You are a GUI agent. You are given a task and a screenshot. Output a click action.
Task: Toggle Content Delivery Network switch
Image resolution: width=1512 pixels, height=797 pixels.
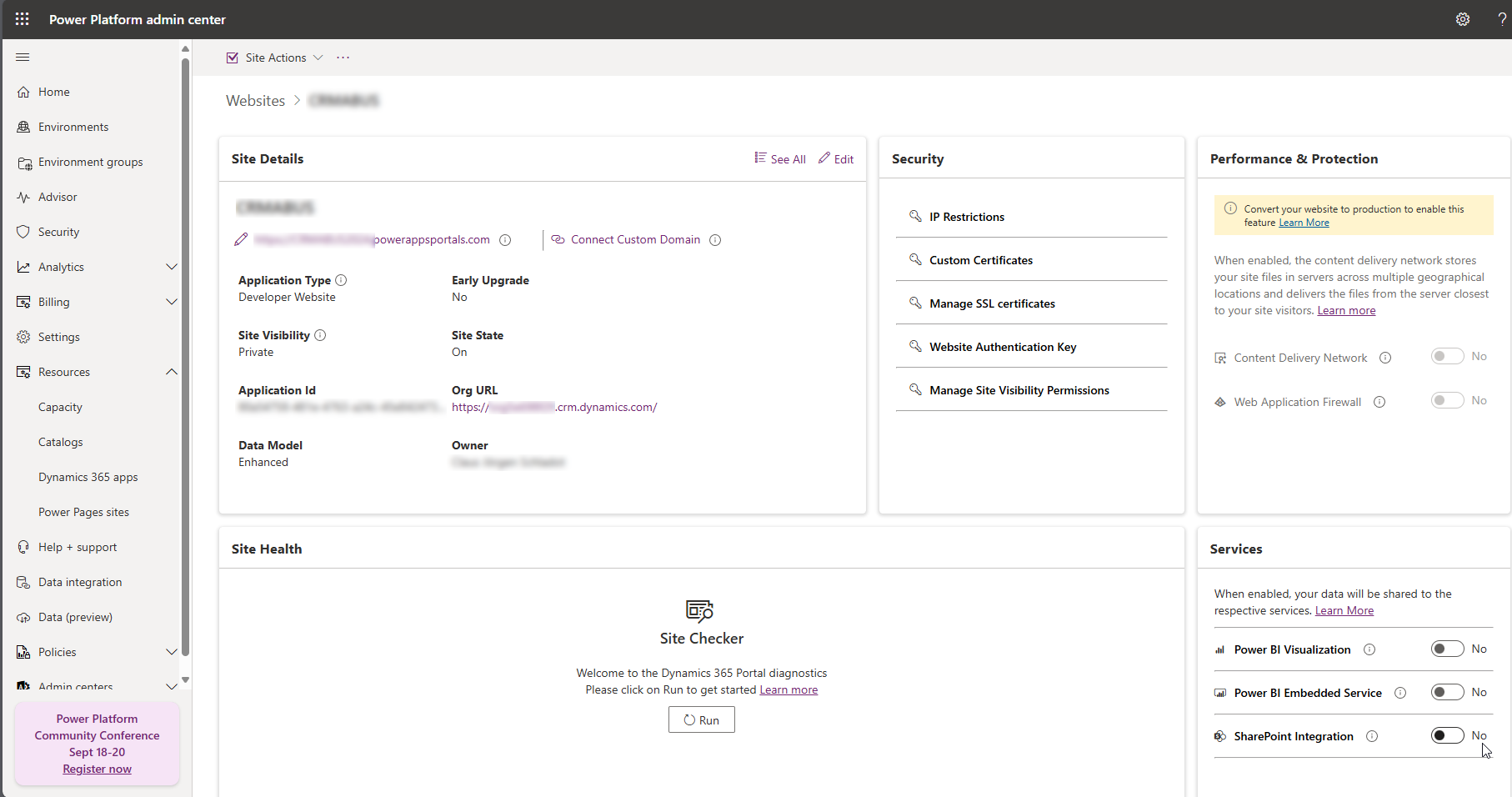click(1447, 356)
